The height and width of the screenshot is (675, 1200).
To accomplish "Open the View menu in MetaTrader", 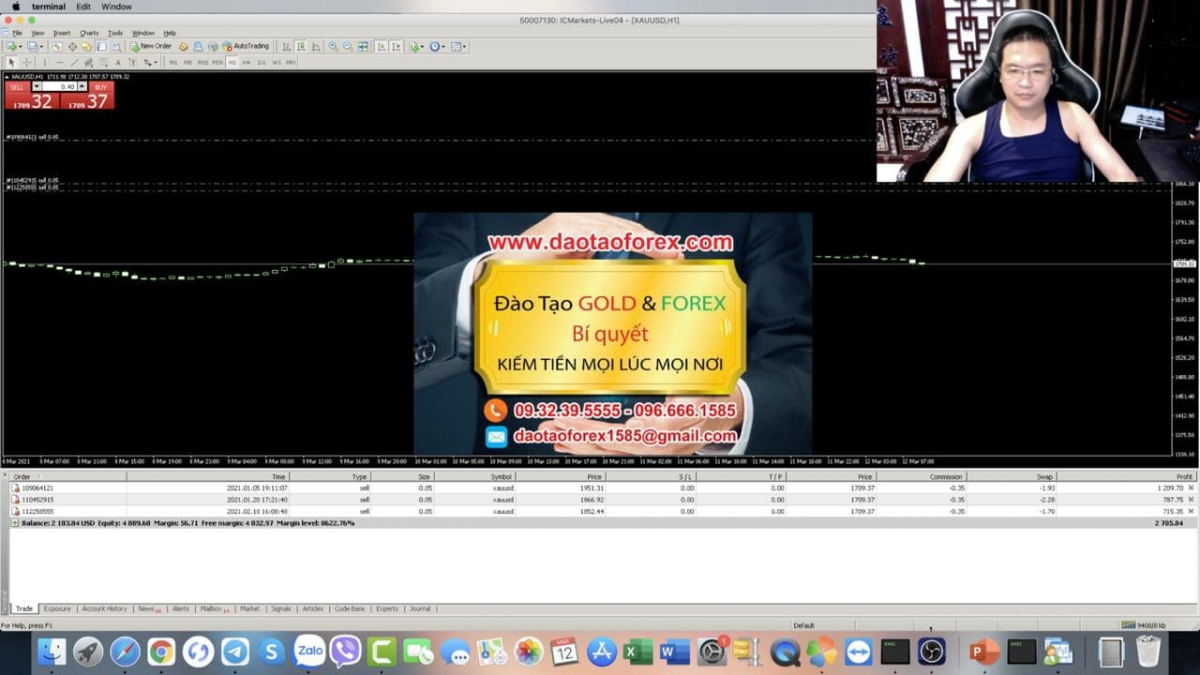I will point(38,33).
